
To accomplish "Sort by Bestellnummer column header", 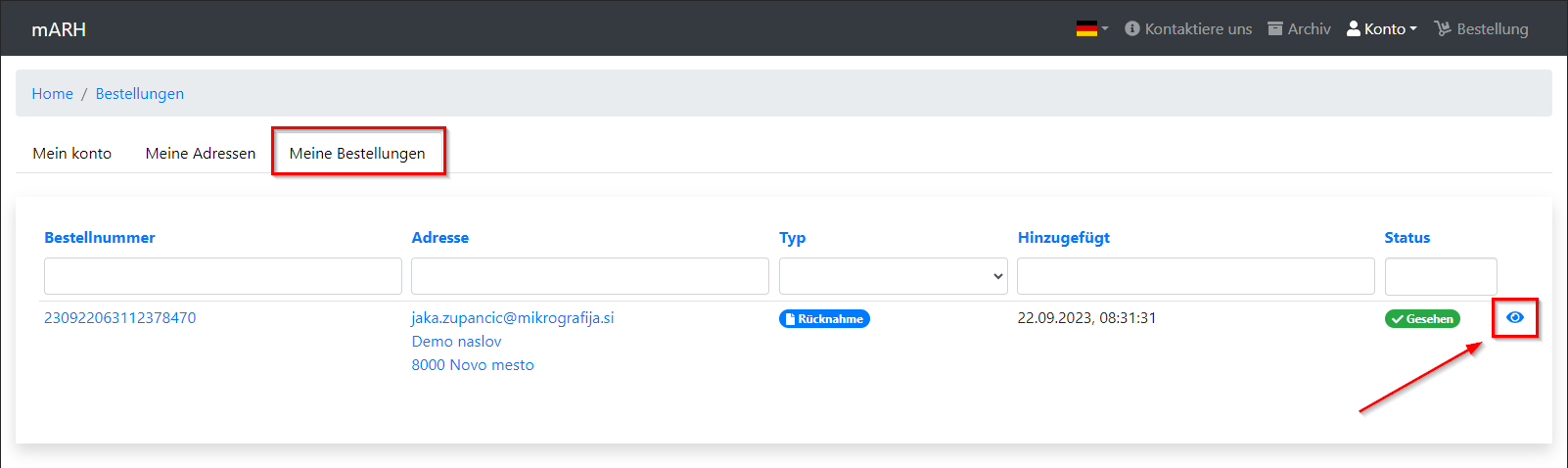I will [100, 238].
